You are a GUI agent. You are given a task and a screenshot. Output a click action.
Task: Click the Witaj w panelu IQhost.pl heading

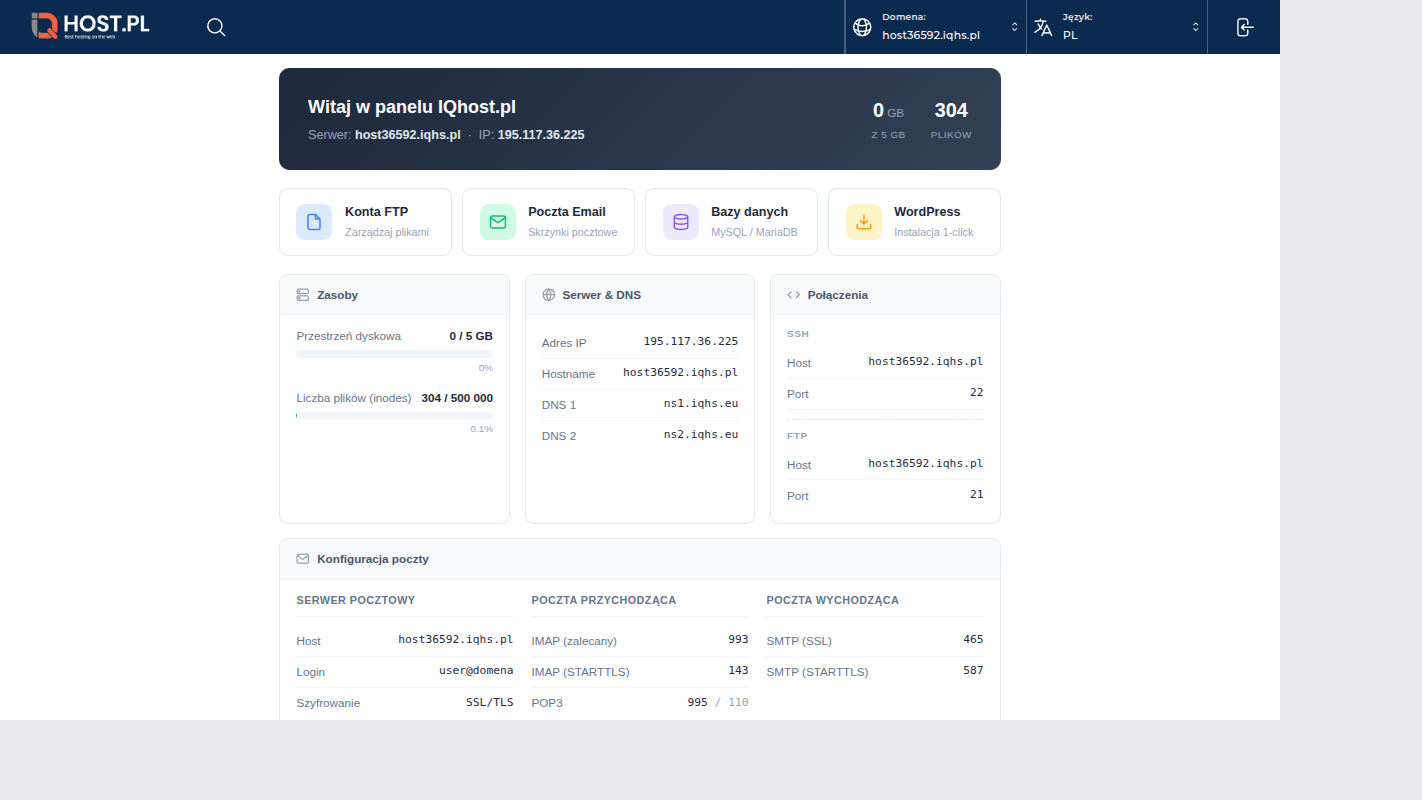412,107
